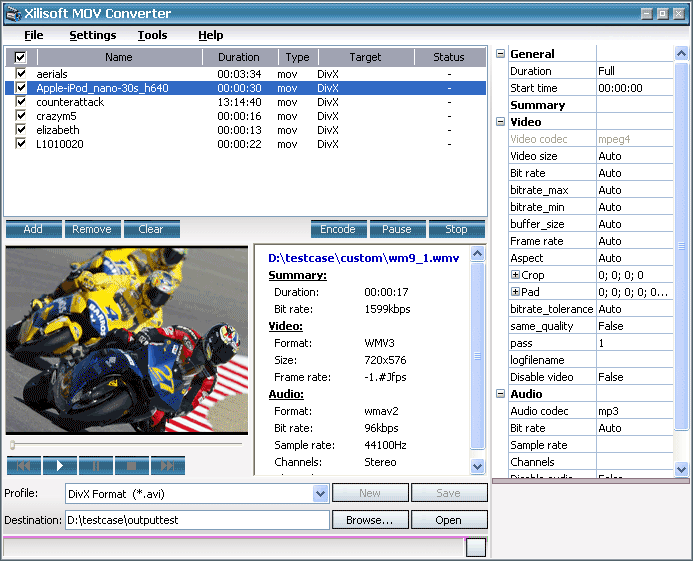
Task: Start preview with the play button
Action: (x=60, y=466)
